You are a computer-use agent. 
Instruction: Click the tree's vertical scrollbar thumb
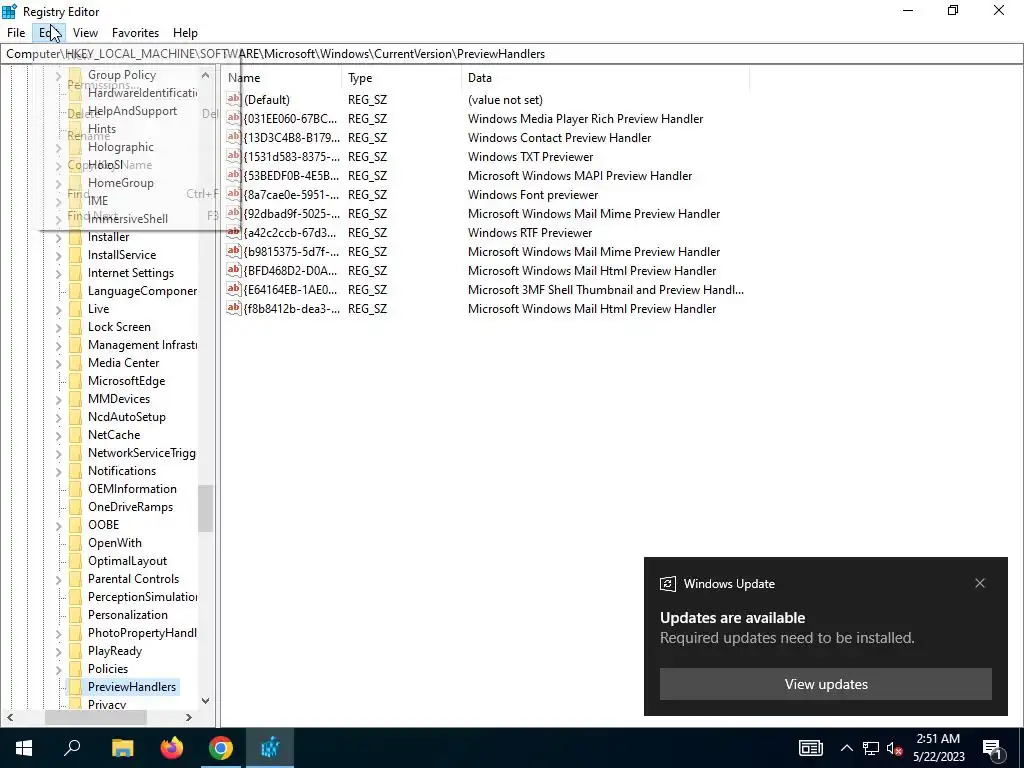click(x=206, y=508)
